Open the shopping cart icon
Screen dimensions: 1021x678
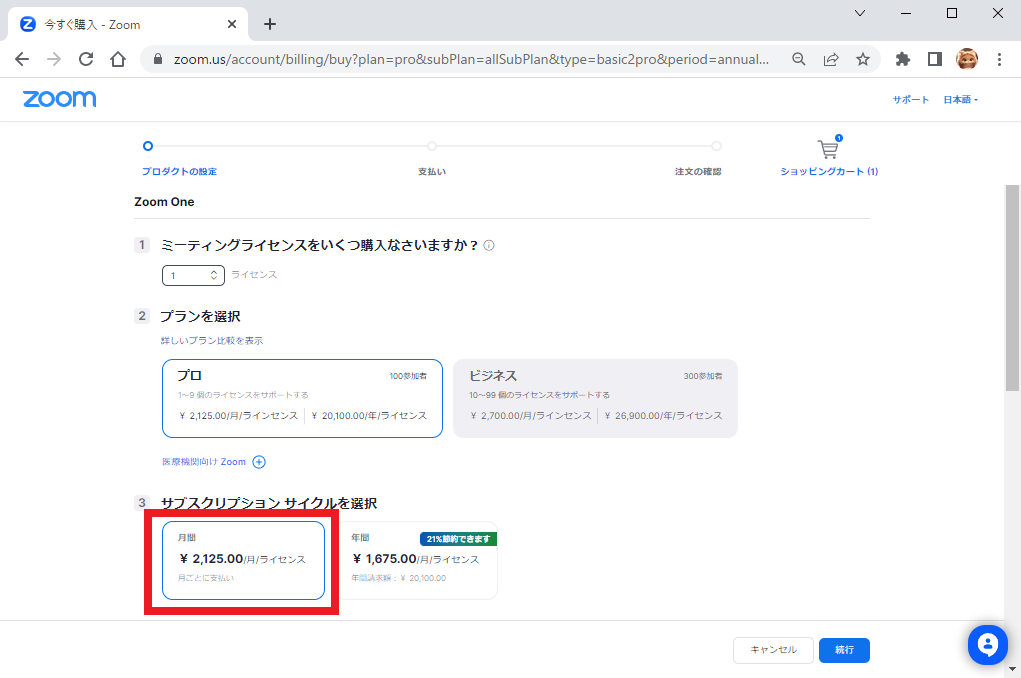click(x=830, y=148)
